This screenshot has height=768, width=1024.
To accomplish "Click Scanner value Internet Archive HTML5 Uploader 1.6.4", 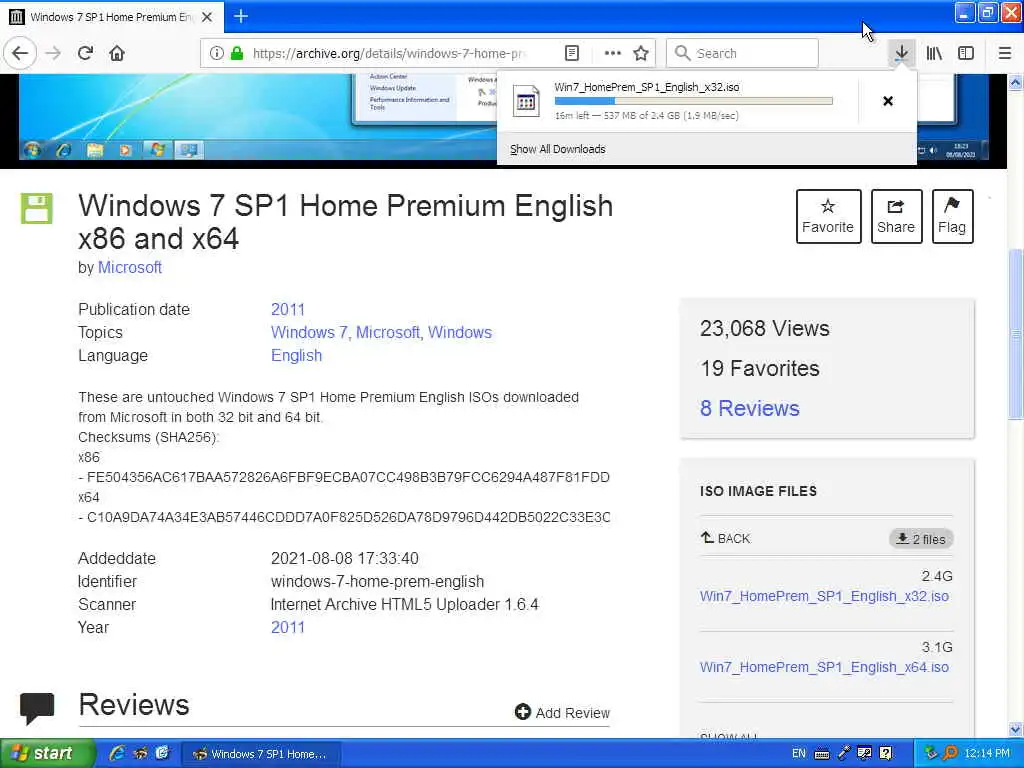I will tap(405, 604).
